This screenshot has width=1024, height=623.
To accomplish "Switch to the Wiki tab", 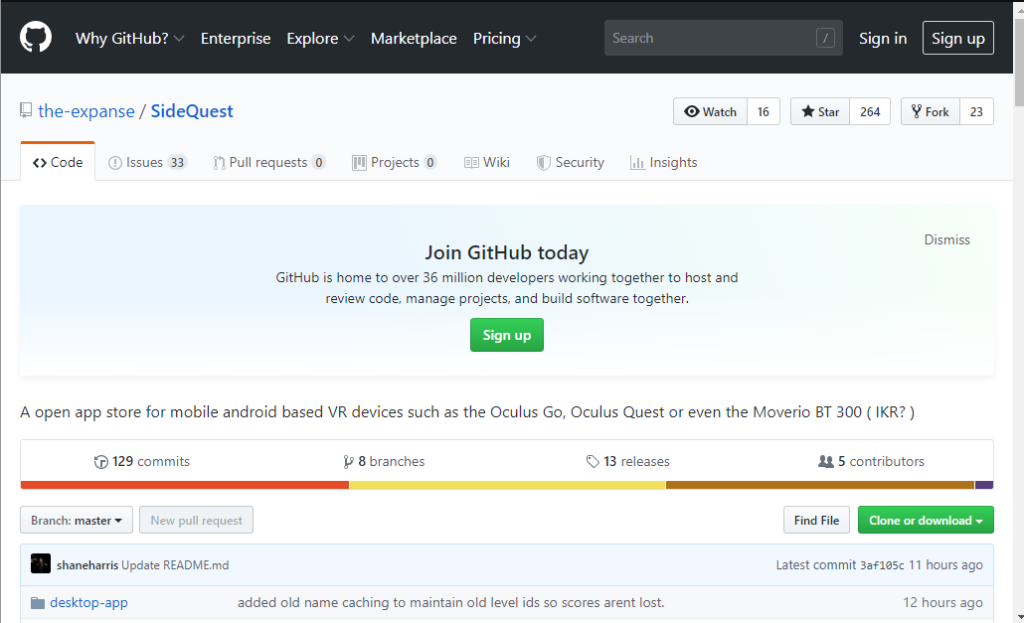I will click(x=487, y=163).
